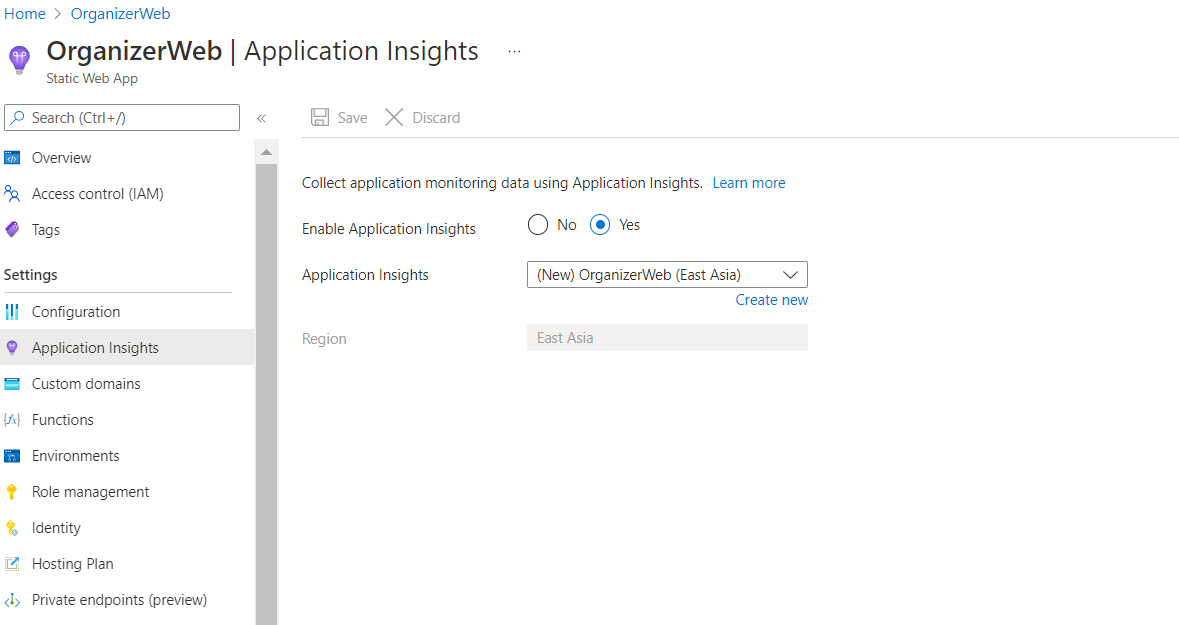Click the floppy disk Save icon
This screenshot has width=1179, height=625.
320,117
